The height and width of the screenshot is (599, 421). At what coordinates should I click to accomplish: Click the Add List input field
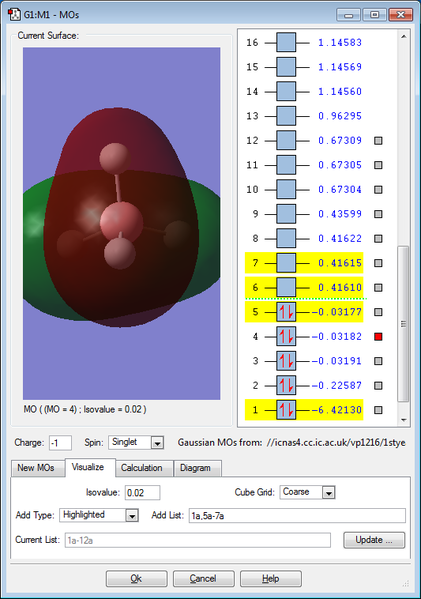pyautogui.click(x=297, y=516)
